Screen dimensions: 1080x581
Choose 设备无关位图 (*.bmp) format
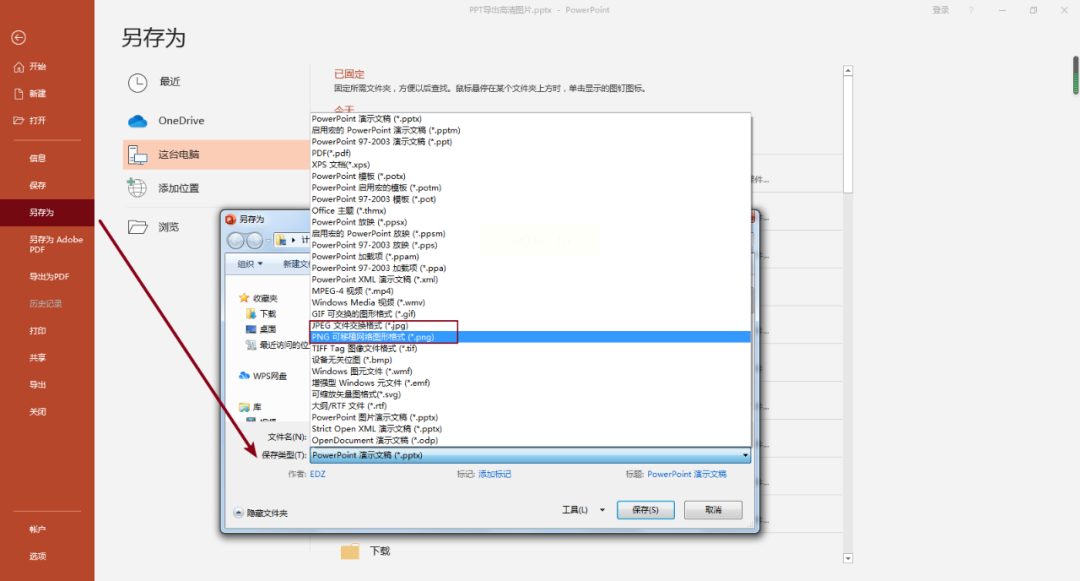tap(530, 360)
